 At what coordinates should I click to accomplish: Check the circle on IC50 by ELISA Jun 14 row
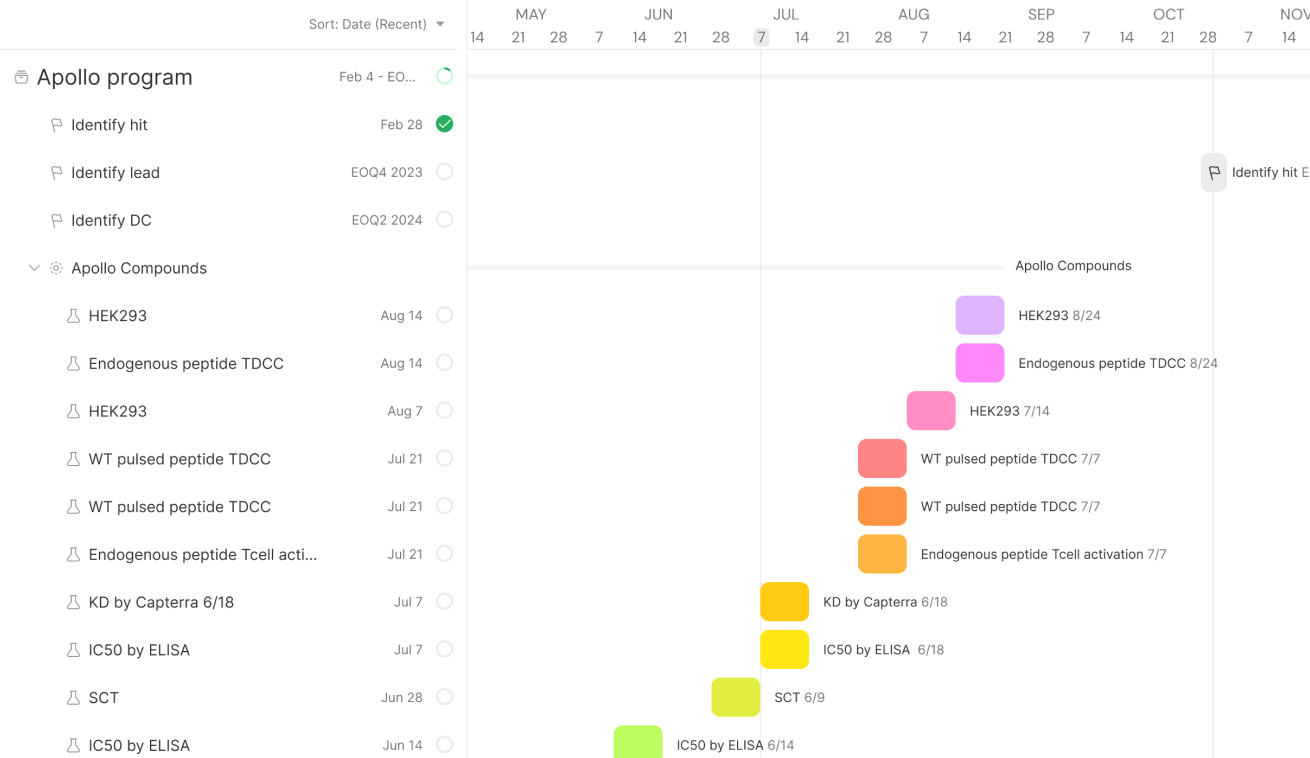point(445,745)
